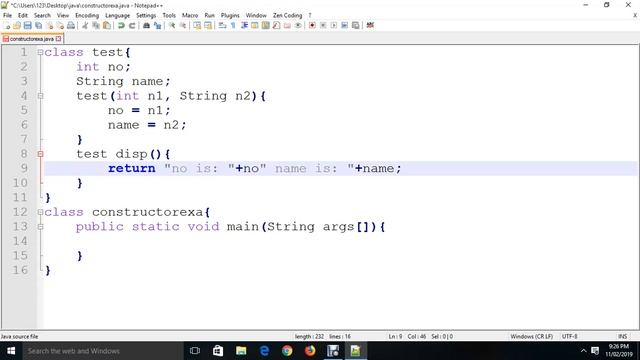Click the Ln : 9 status field
640x360 pixels.
click(395, 337)
